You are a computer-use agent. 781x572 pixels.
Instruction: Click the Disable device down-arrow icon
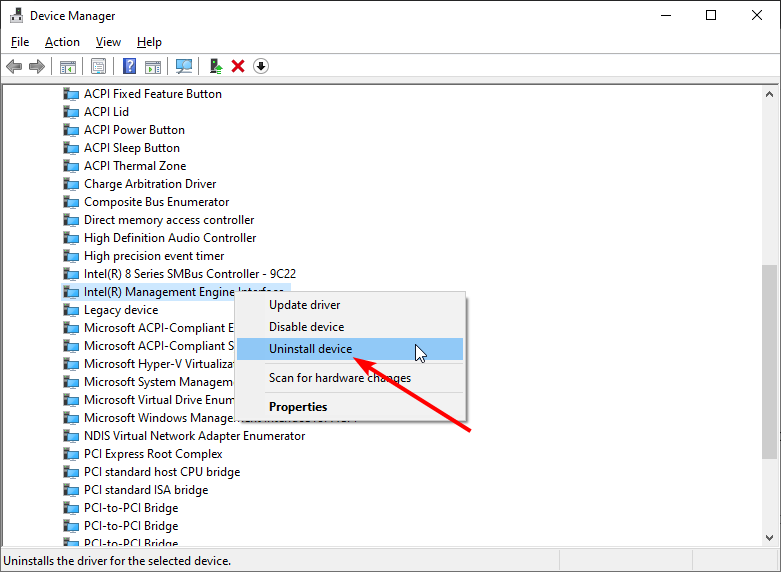[x=261, y=66]
